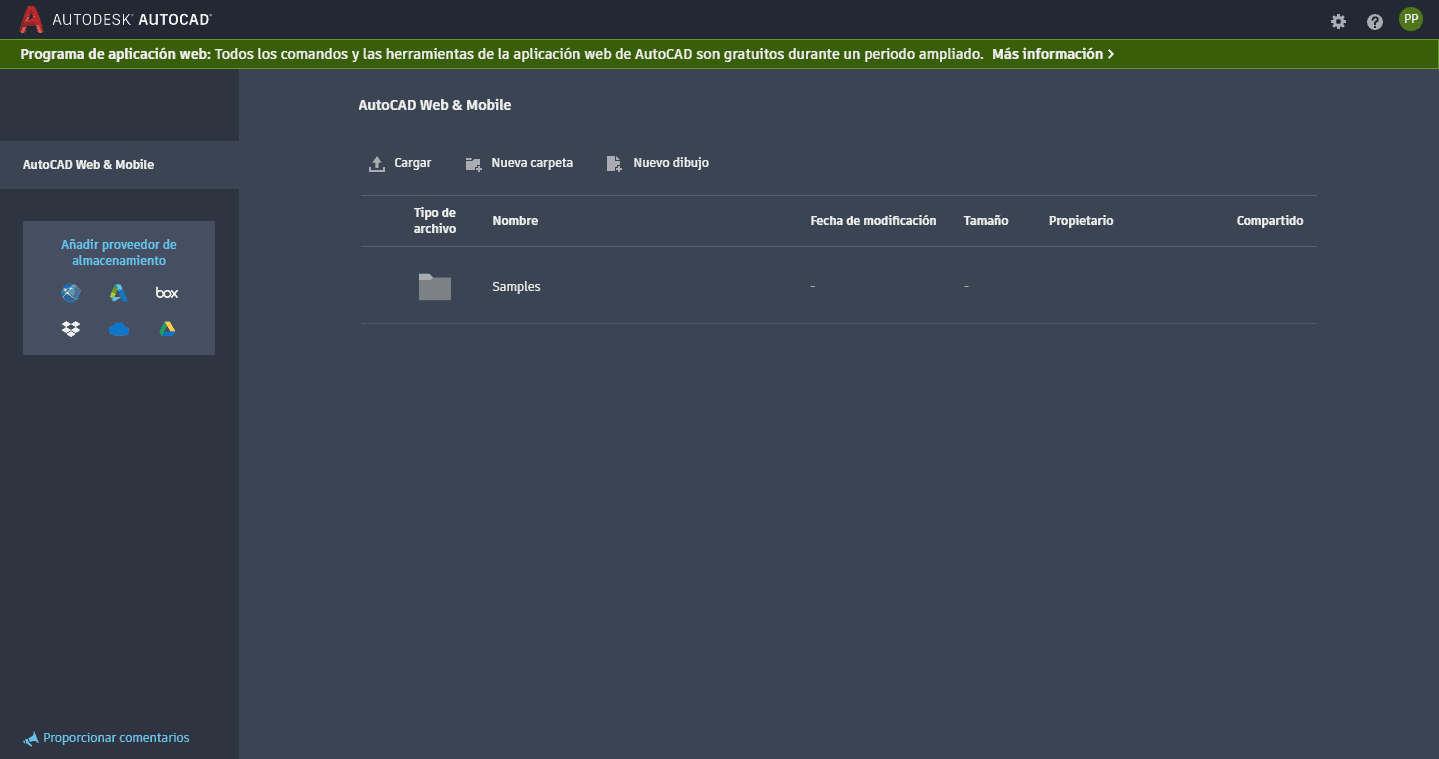Click the Compartido column header
1439x759 pixels.
coord(1270,221)
